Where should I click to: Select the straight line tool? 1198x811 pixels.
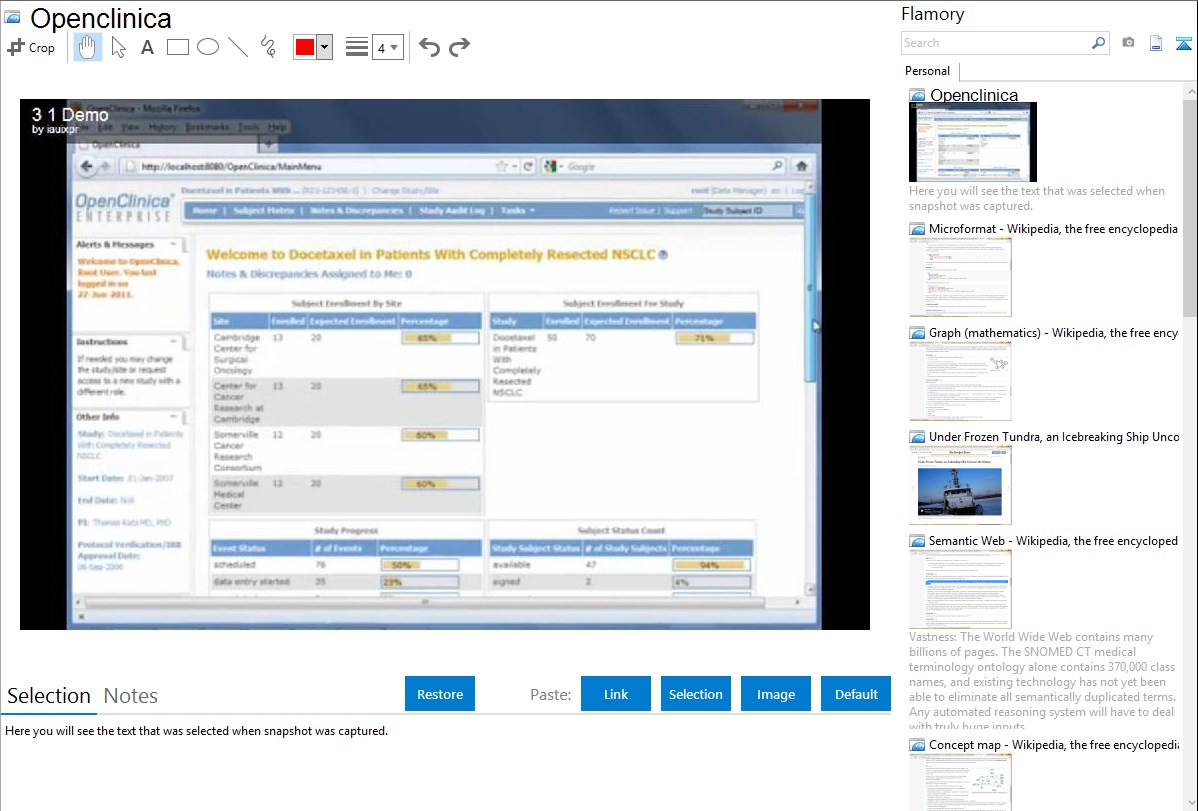click(x=238, y=47)
